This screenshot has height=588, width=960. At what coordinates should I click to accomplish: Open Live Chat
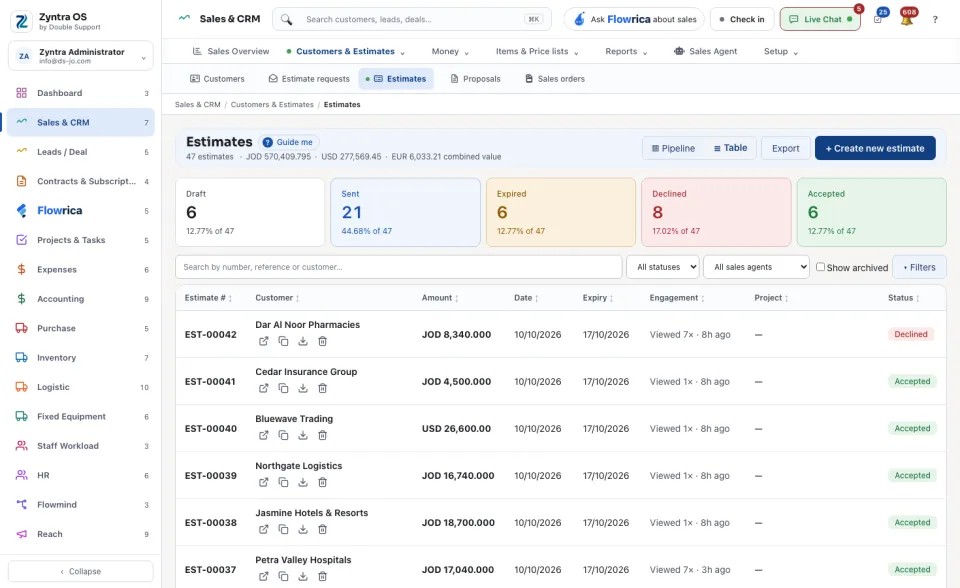(820, 19)
